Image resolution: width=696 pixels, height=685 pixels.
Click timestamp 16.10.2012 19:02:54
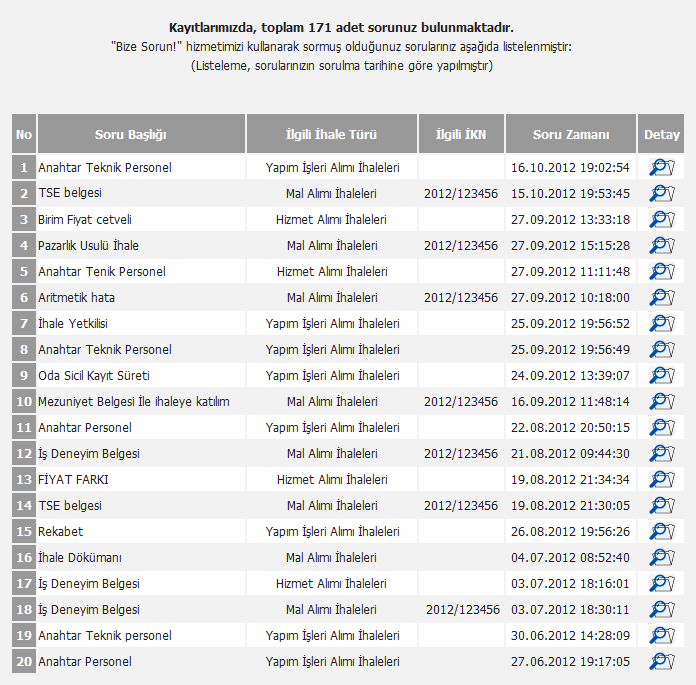coord(570,167)
